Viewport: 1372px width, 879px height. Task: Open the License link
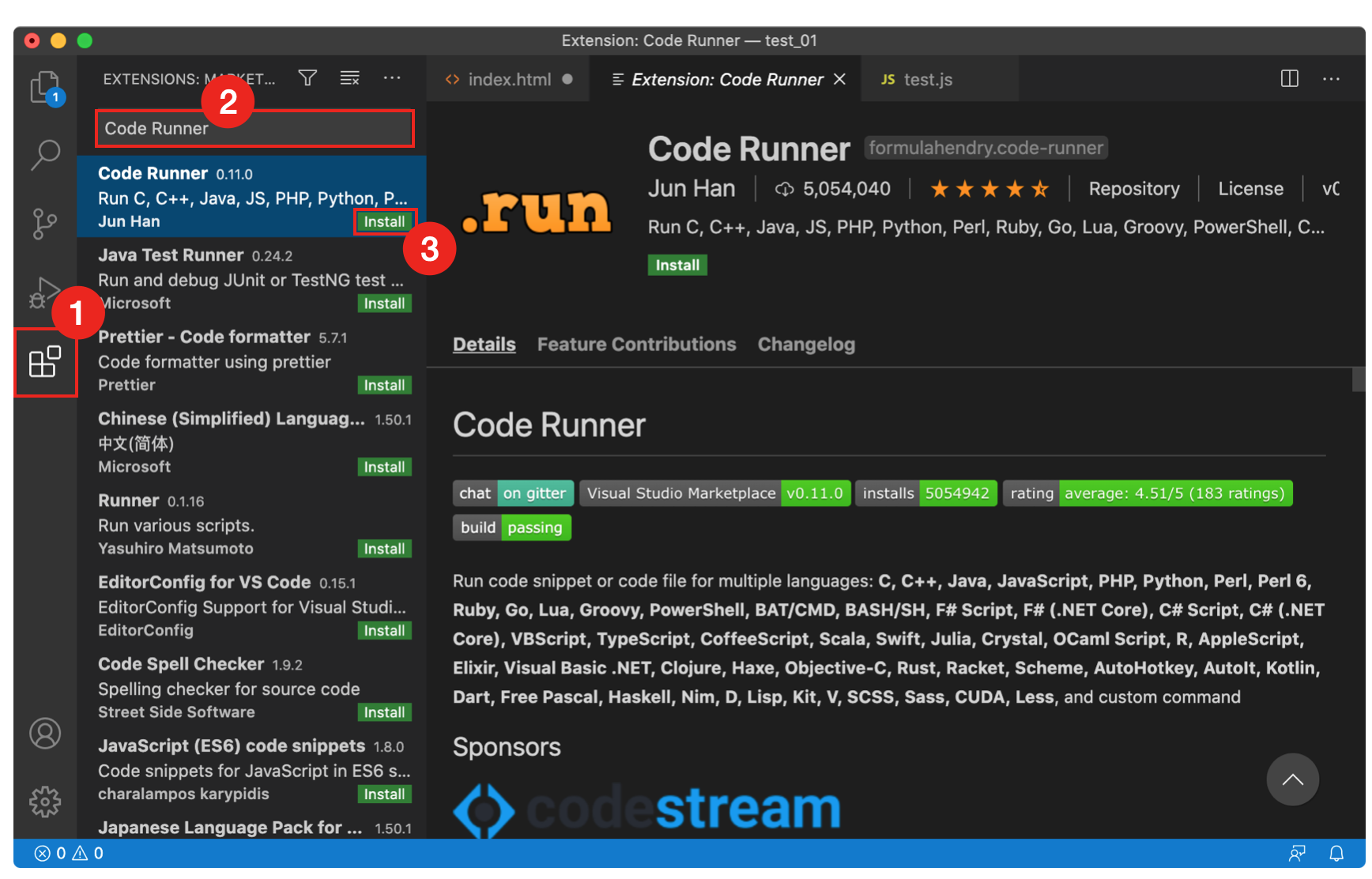click(1250, 189)
